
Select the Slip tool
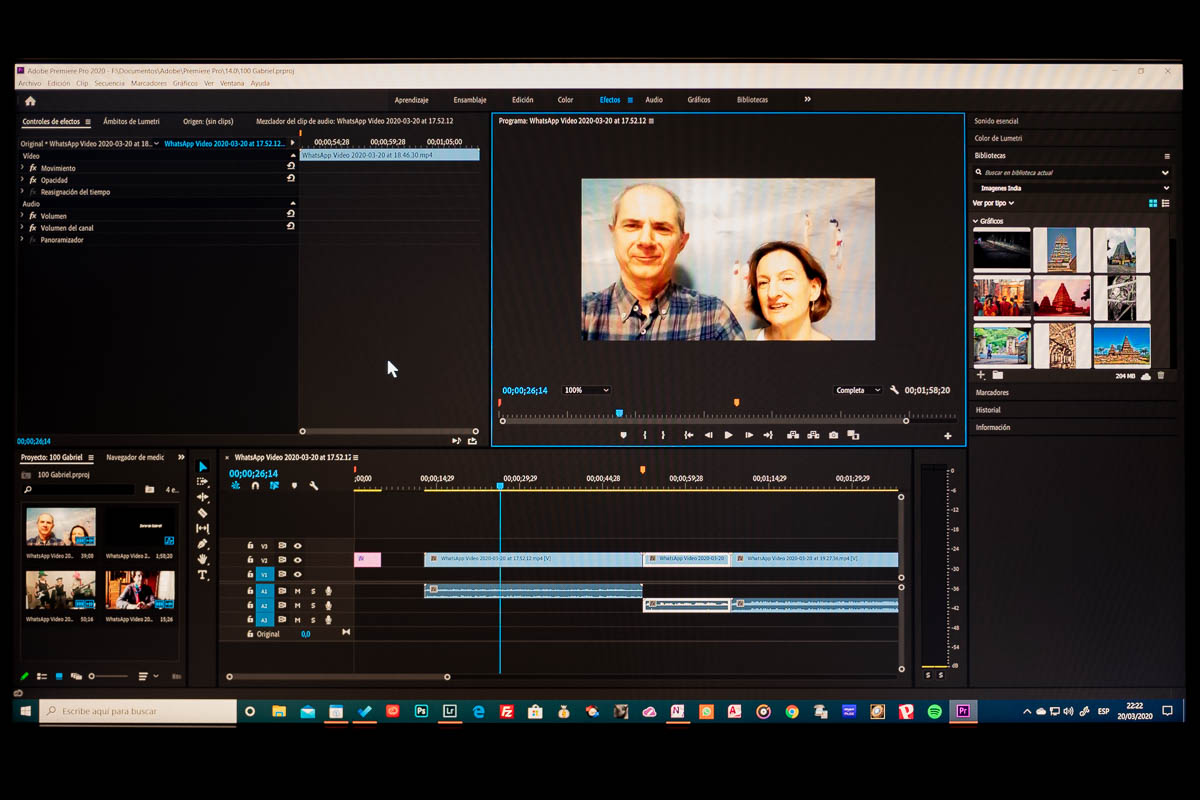(203, 528)
